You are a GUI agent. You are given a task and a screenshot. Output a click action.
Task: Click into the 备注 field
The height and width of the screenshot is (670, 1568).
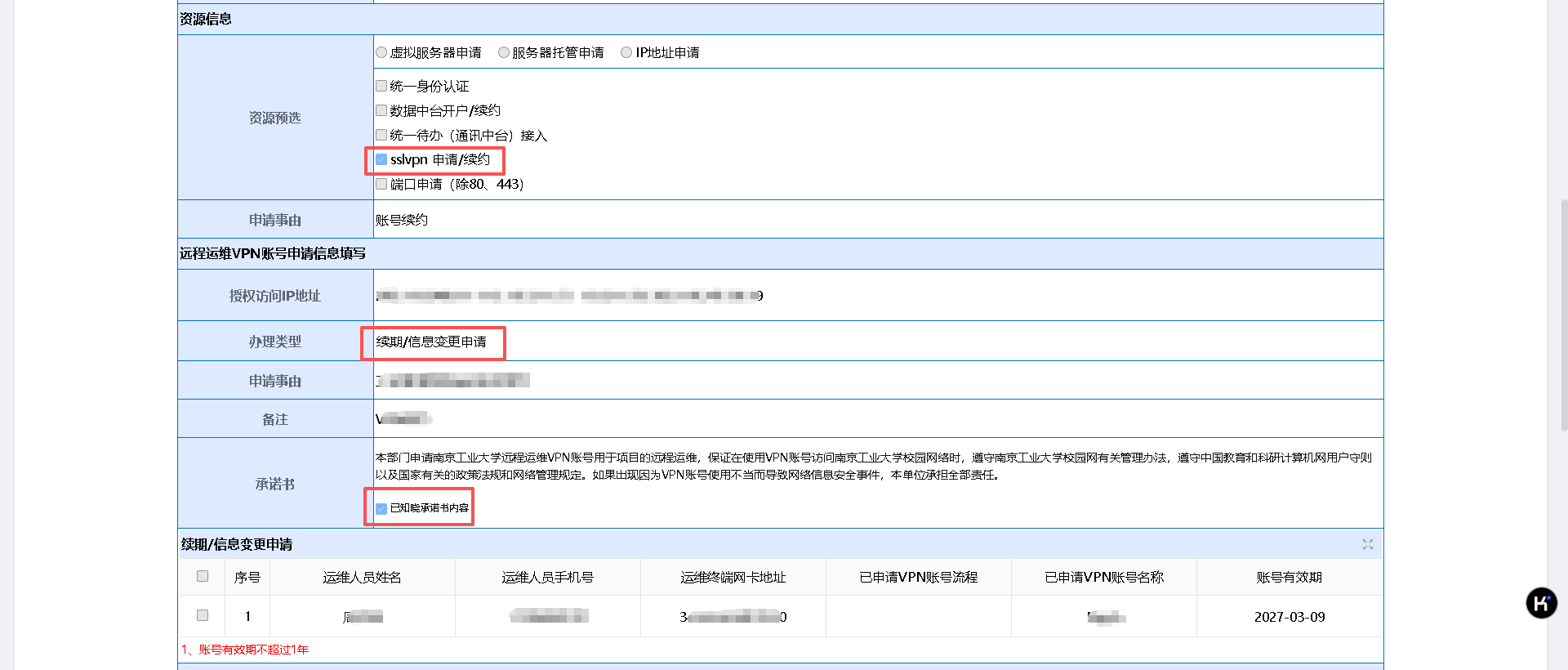click(878, 419)
